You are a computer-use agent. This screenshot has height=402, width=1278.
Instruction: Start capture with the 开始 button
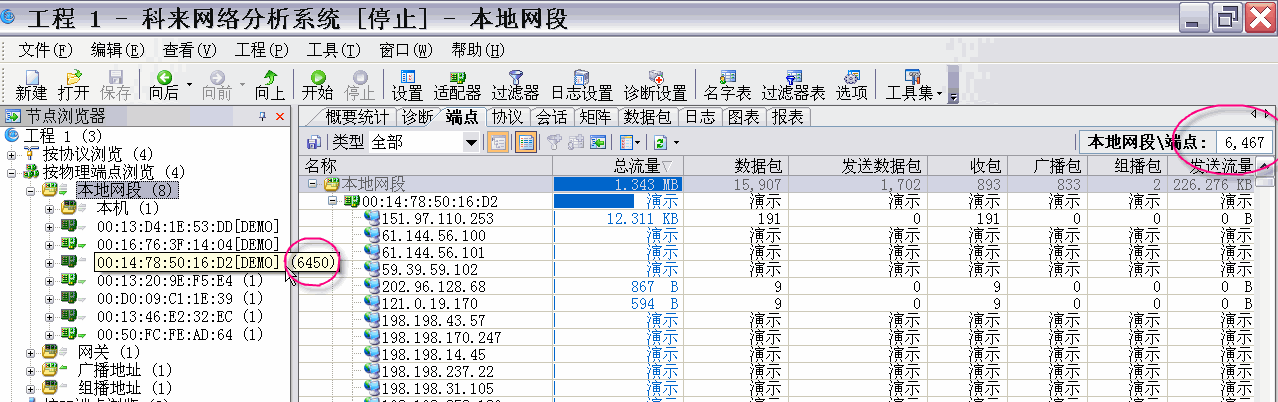(x=317, y=84)
